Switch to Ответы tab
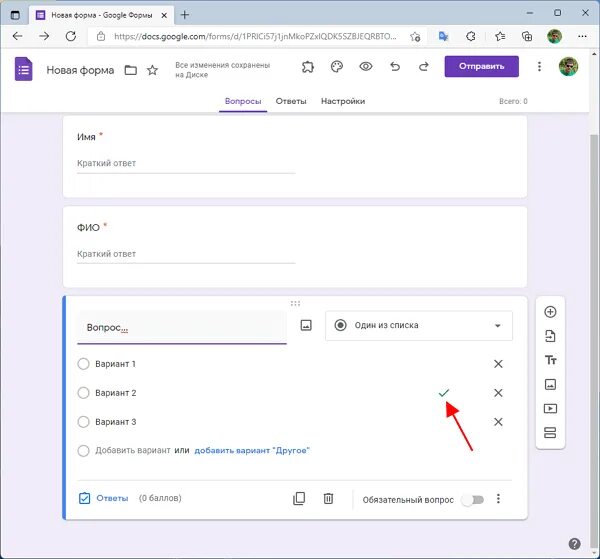 click(x=291, y=101)
